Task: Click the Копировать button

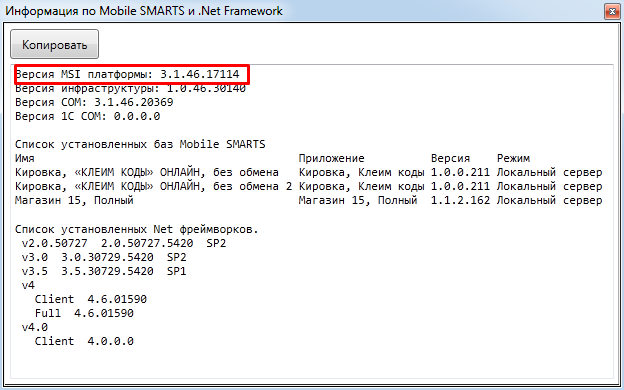Action: click(55, 44)
